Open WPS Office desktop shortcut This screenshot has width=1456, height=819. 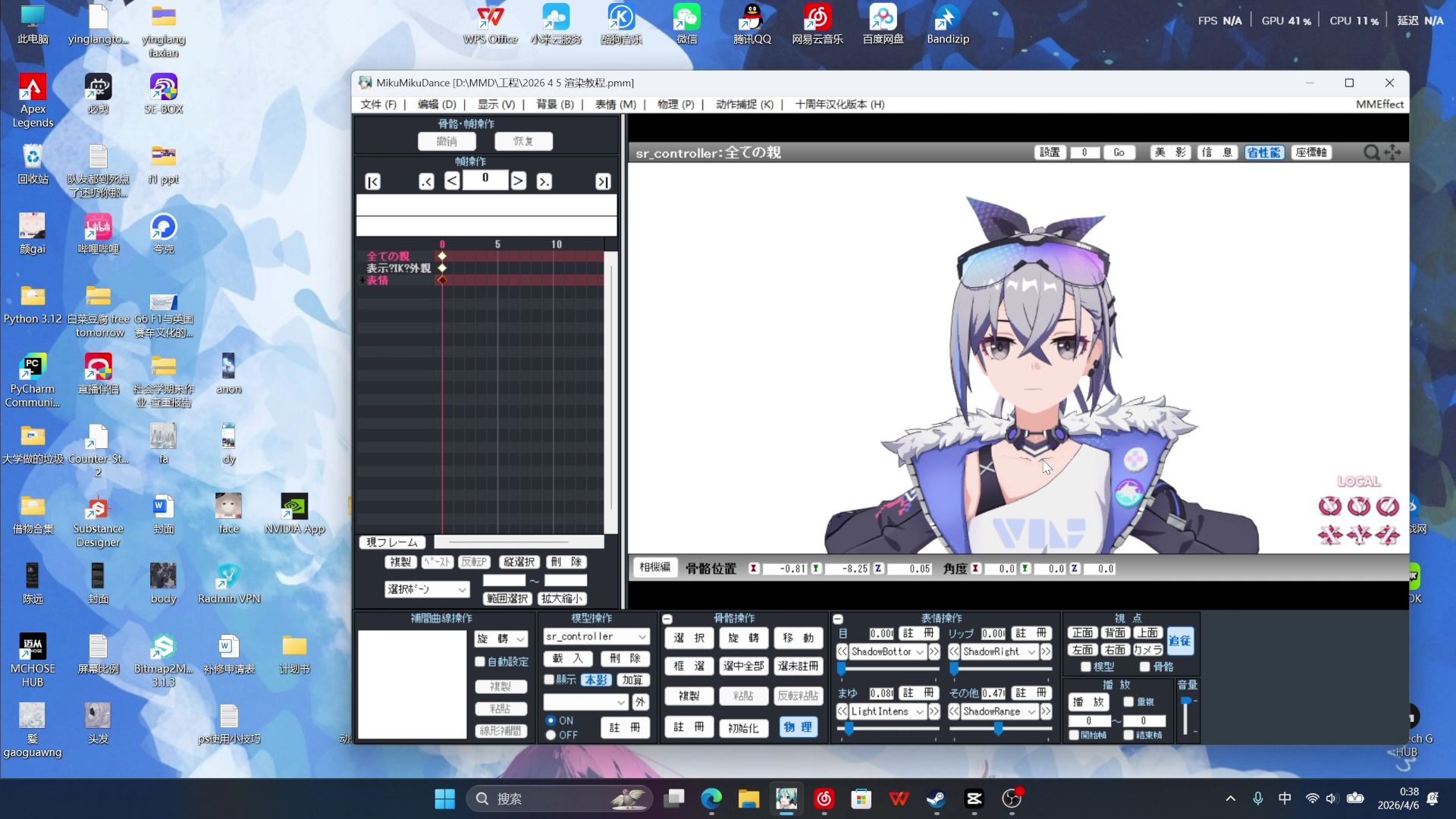491,24
